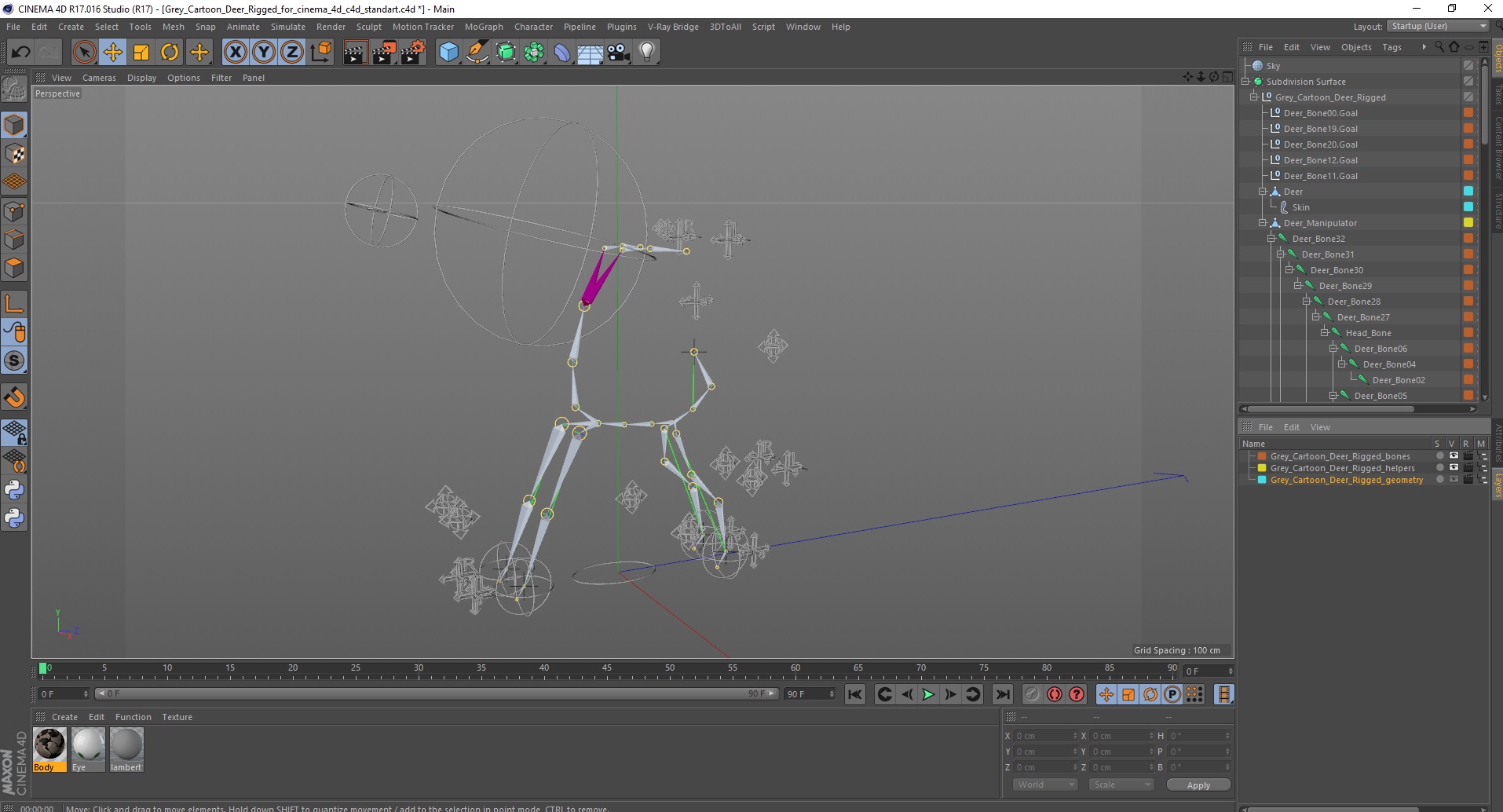Select the Live Selection tool

coord(84,53)
